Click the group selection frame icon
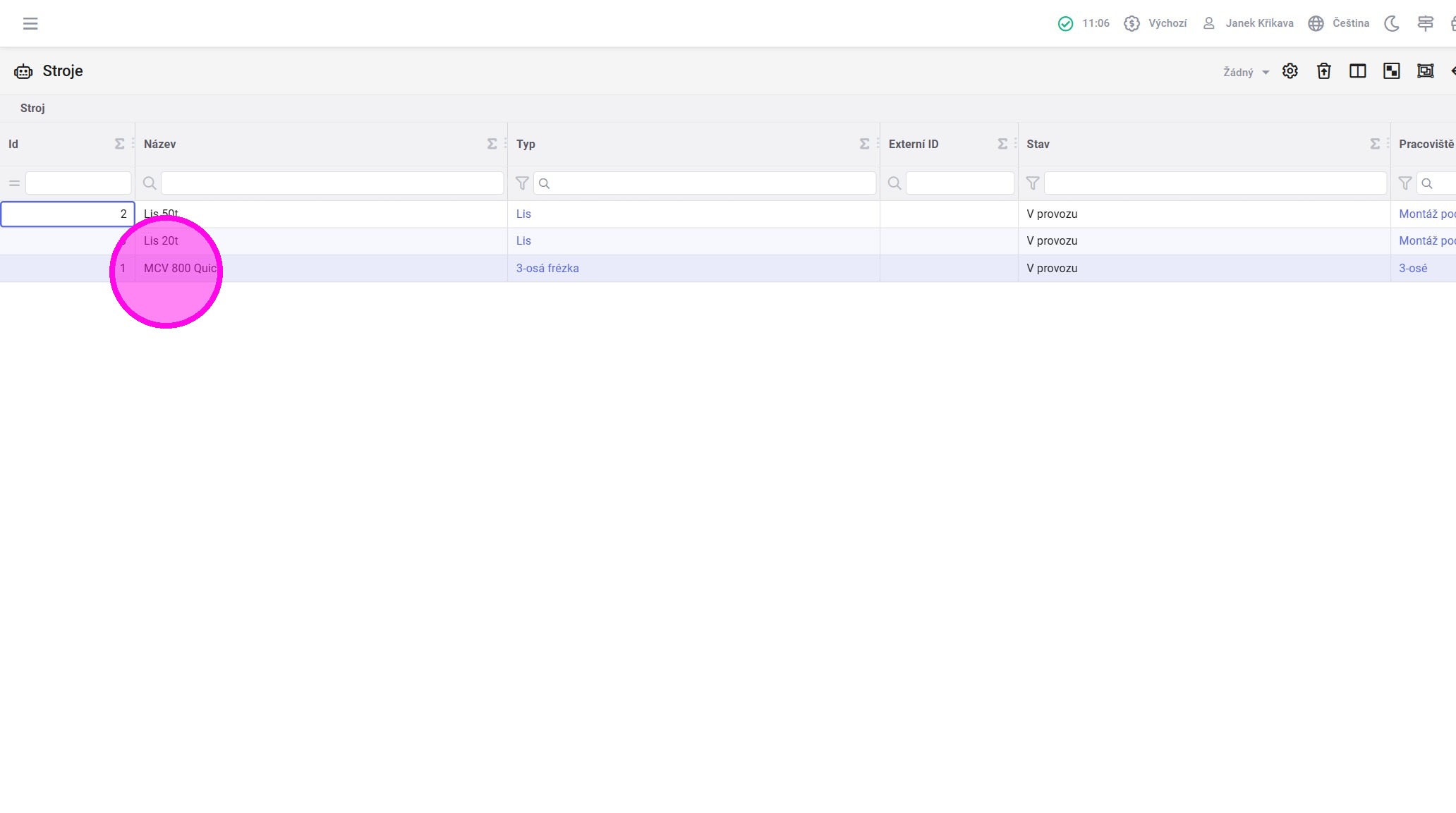 [x=1425, y=71]
